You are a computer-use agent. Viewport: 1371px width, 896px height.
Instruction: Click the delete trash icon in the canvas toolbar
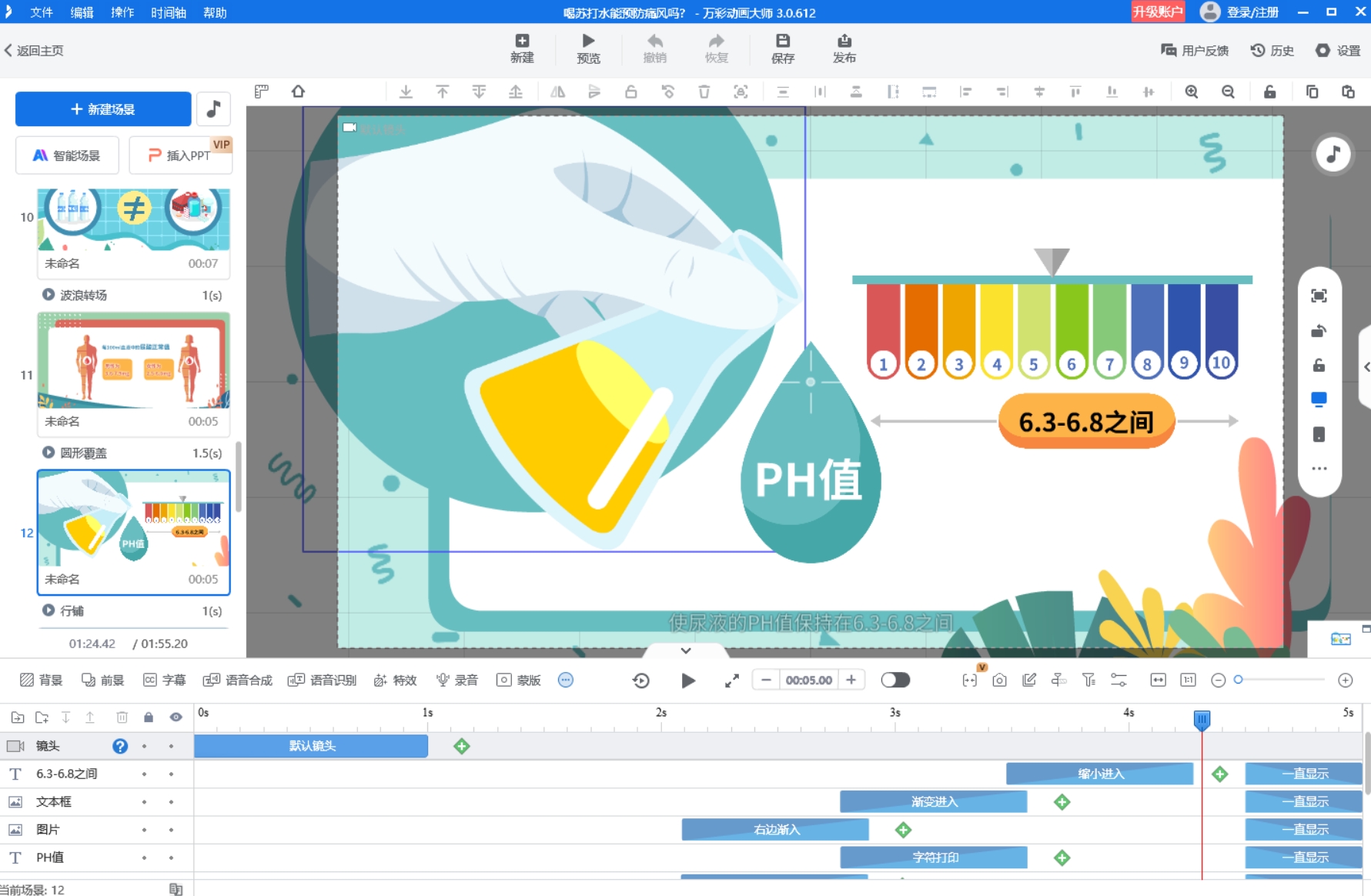click(704, 92)
